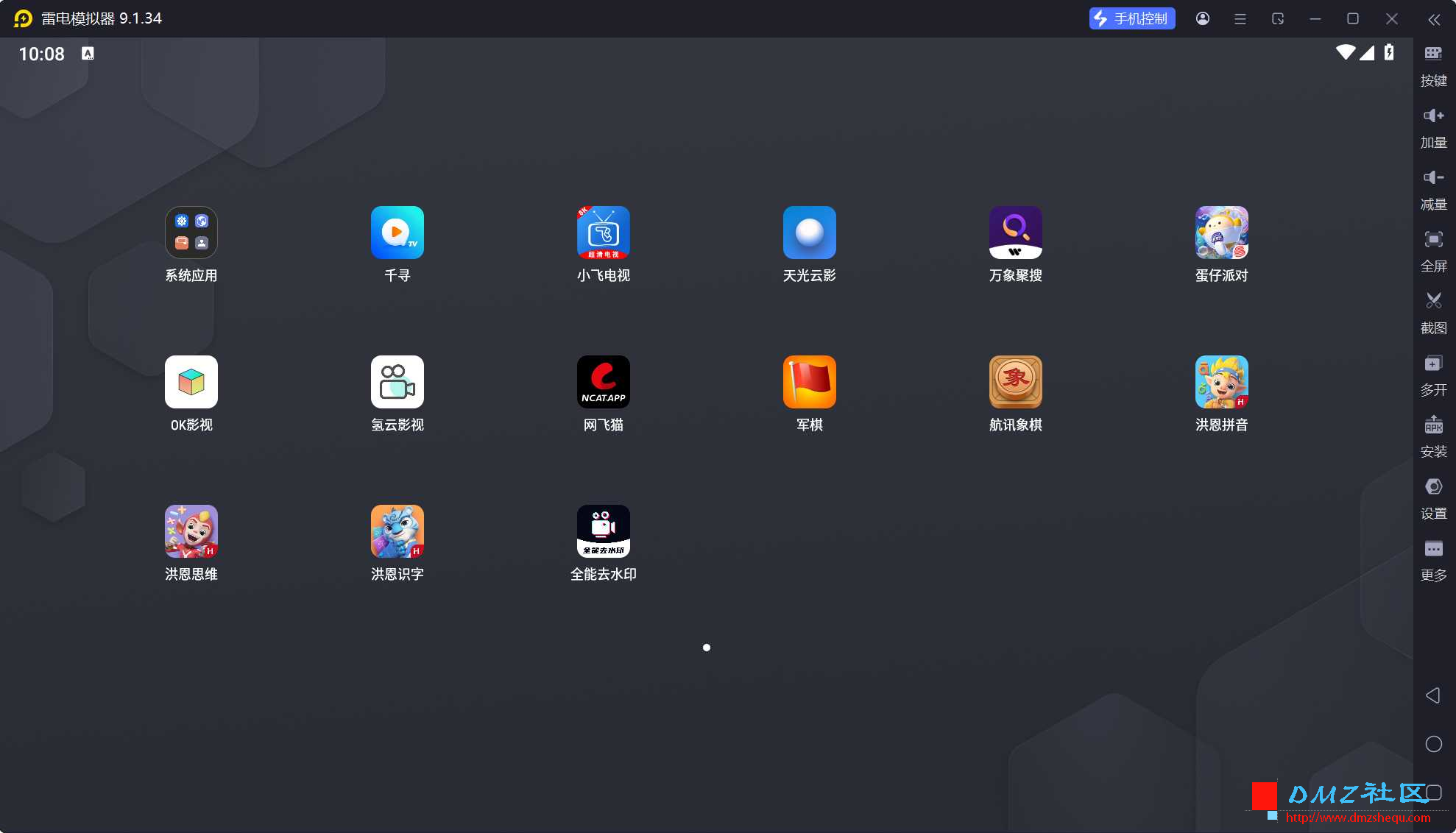Launch 万象聚搜 search app
1456x833 pixels.
(1015, 233)
